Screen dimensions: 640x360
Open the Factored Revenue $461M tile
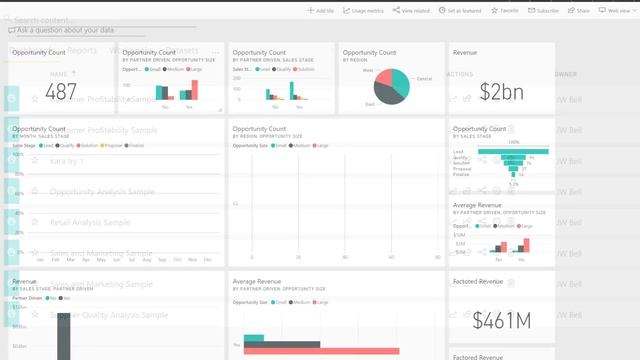(x=502, y=308)
